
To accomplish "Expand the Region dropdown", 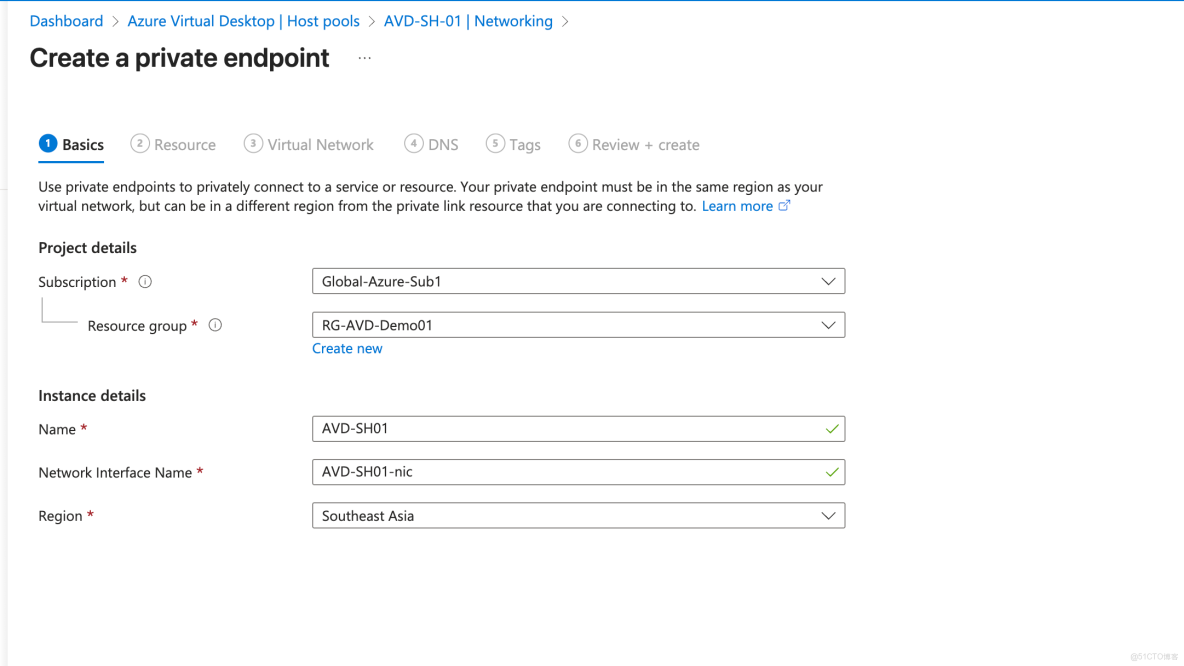I will [x=828, y=515].
